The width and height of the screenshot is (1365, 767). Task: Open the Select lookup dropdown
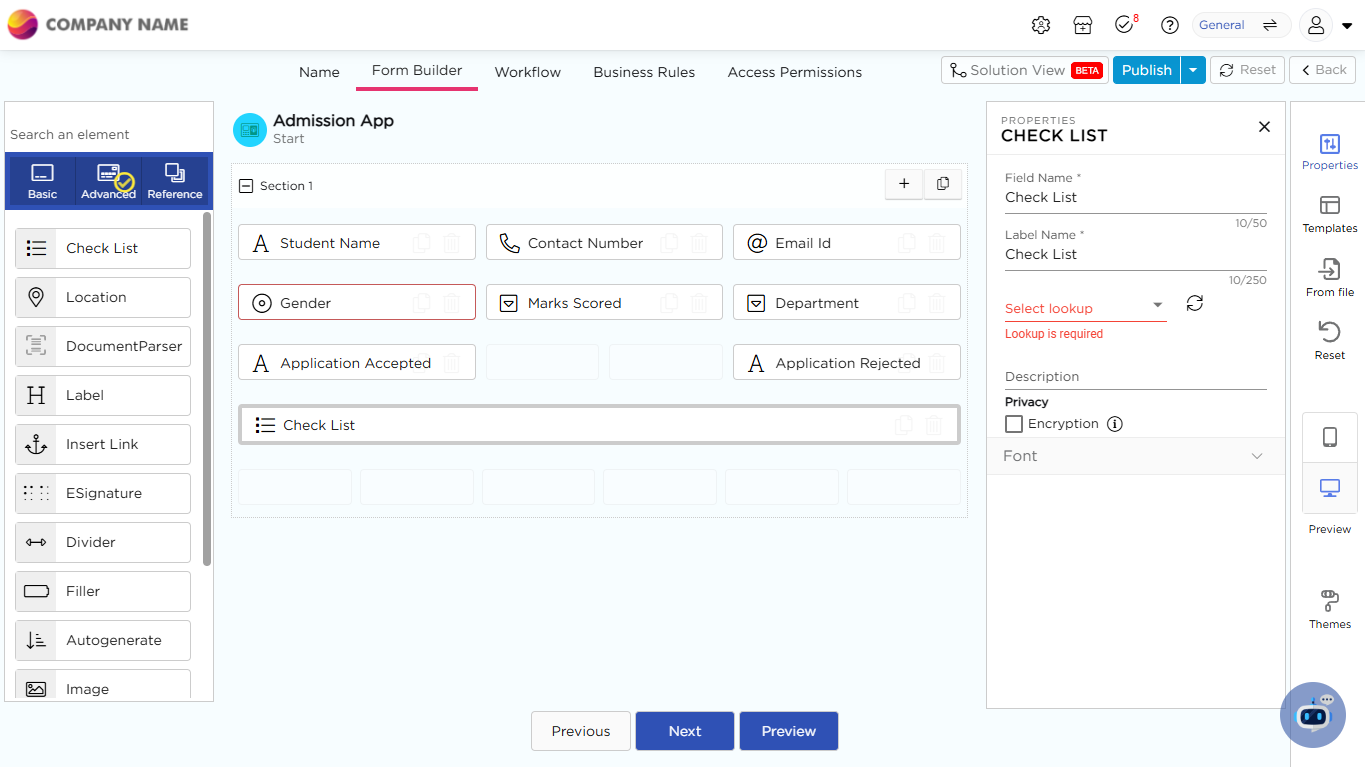pos(1085,308)
